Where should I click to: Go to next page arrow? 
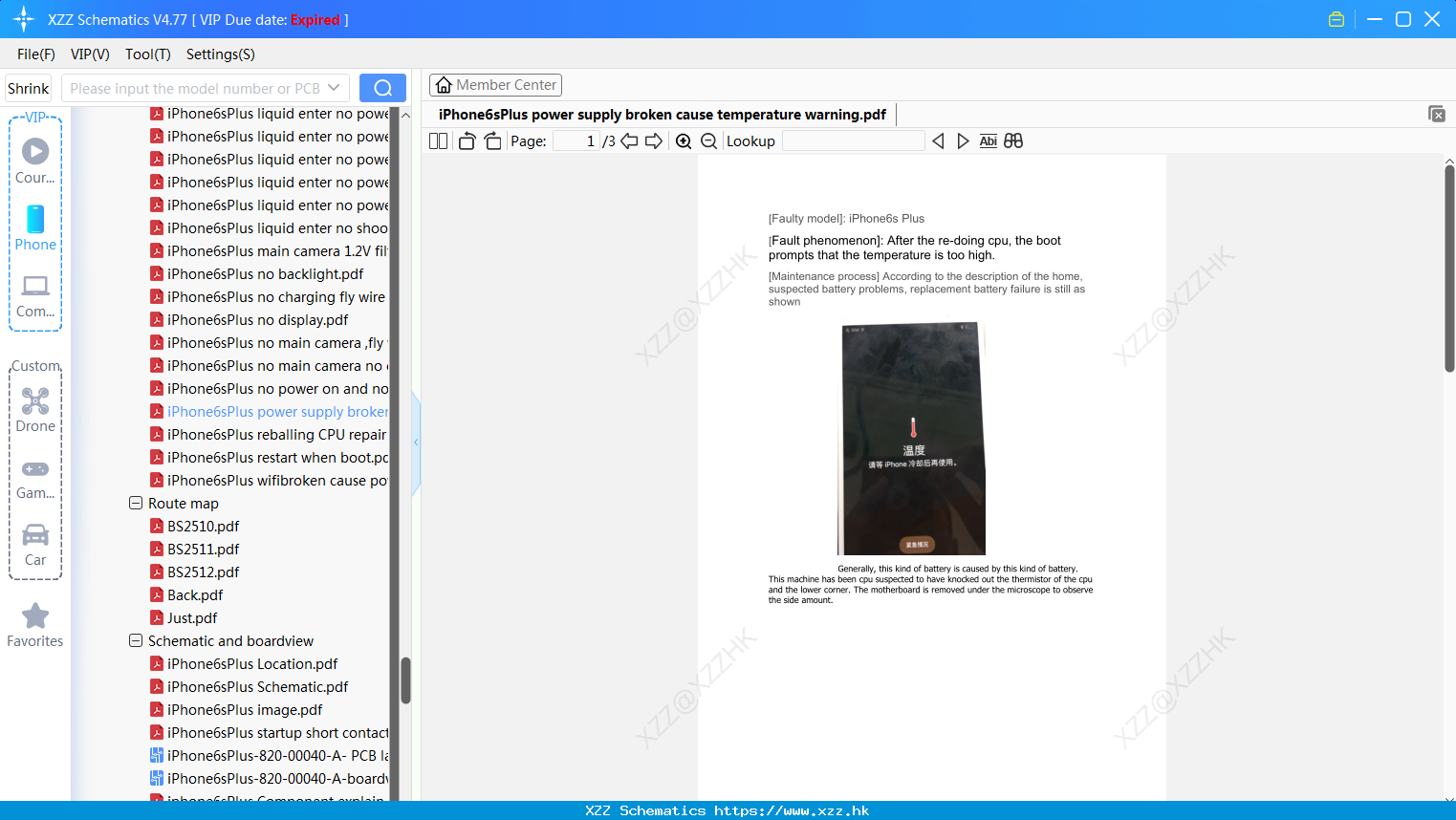tap(654, 141)
